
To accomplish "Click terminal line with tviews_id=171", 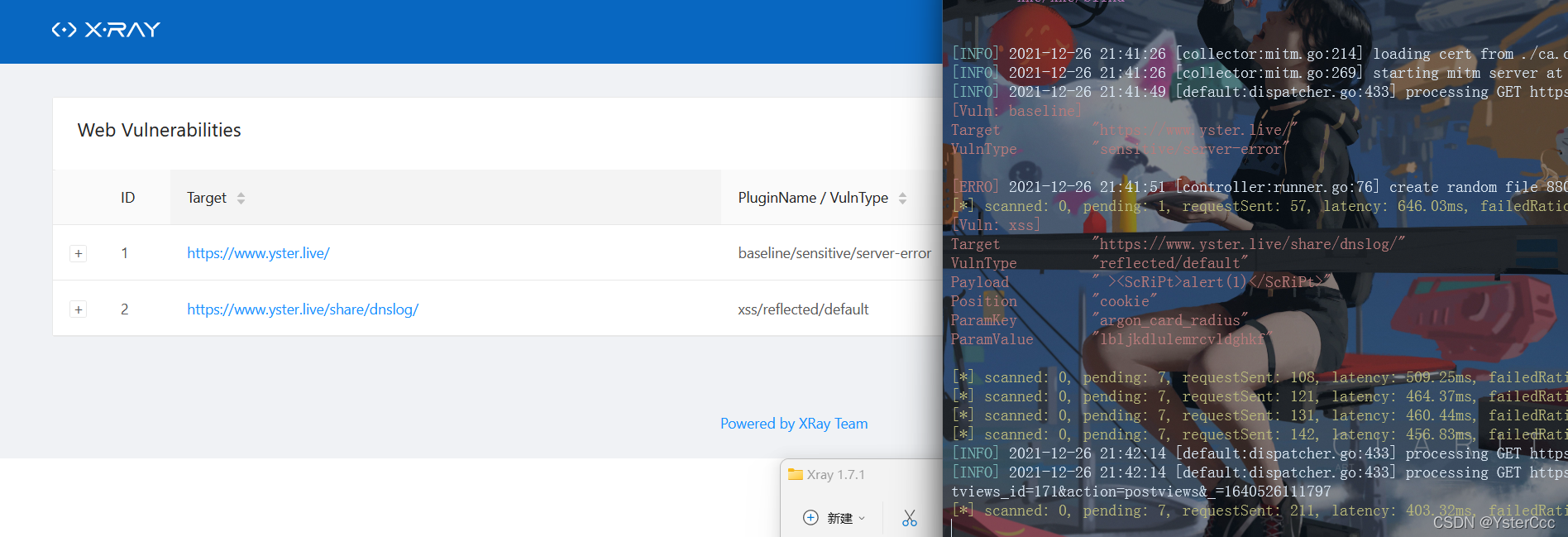I will pos(1141,491).
